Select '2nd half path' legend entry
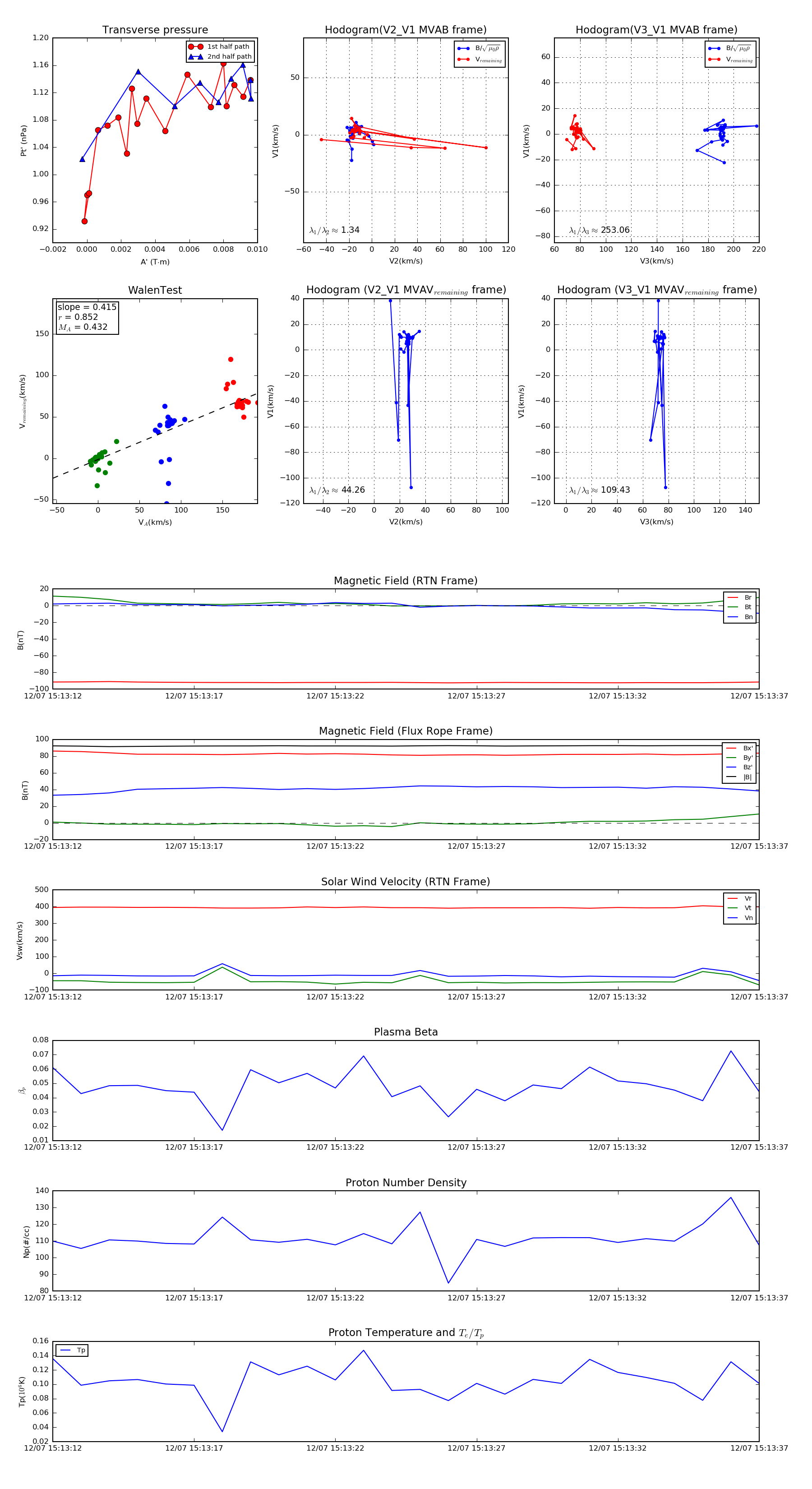 coord(221,57)
